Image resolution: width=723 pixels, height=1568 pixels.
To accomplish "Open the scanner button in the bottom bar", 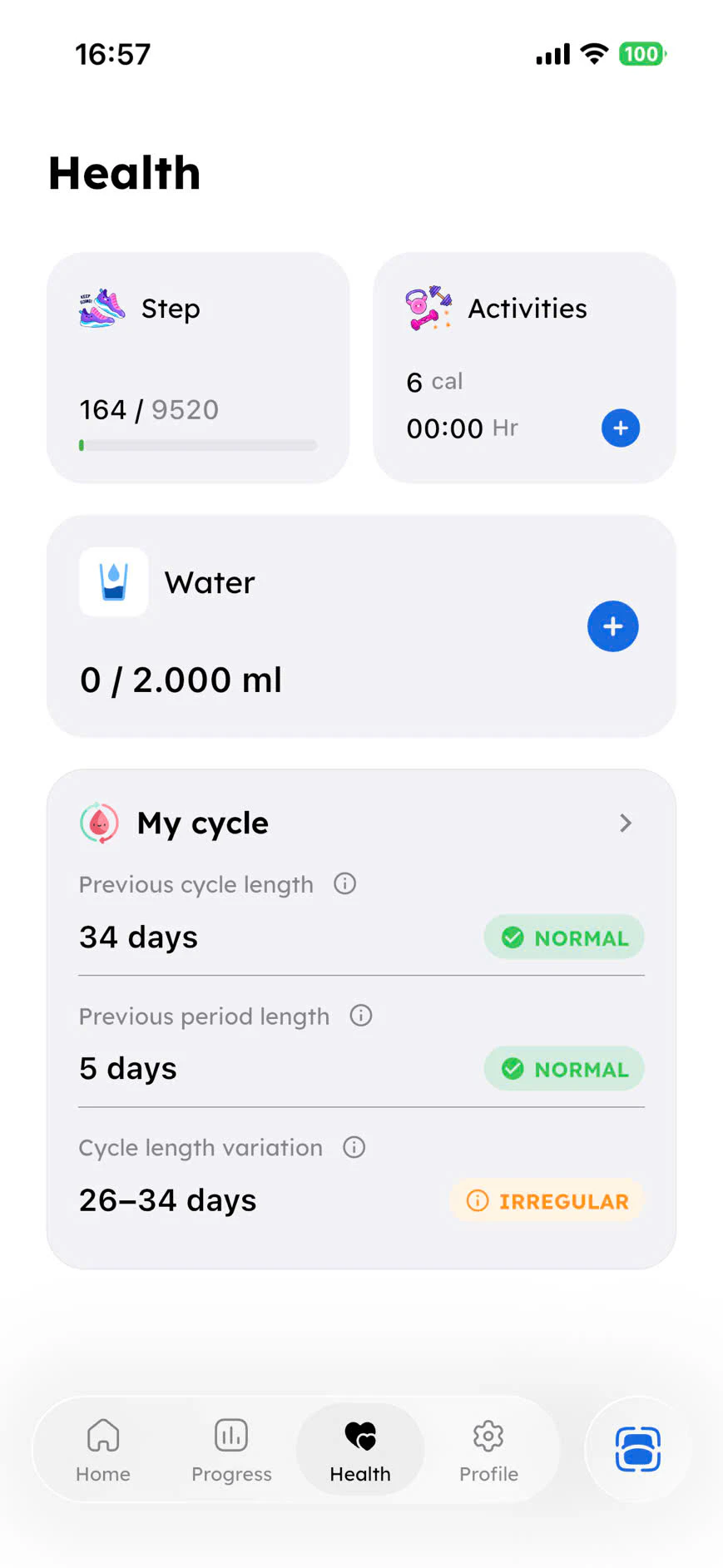I will pos(638,1449).
